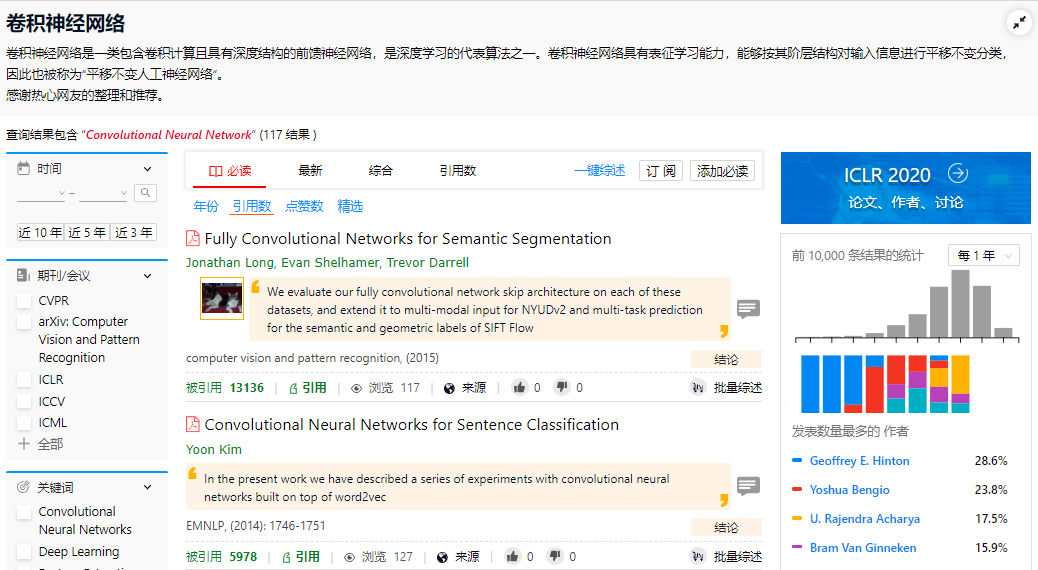Screen dimensions: 1038x570
Task: Click the view eye icon for first paper
Action: pos(356,389)
